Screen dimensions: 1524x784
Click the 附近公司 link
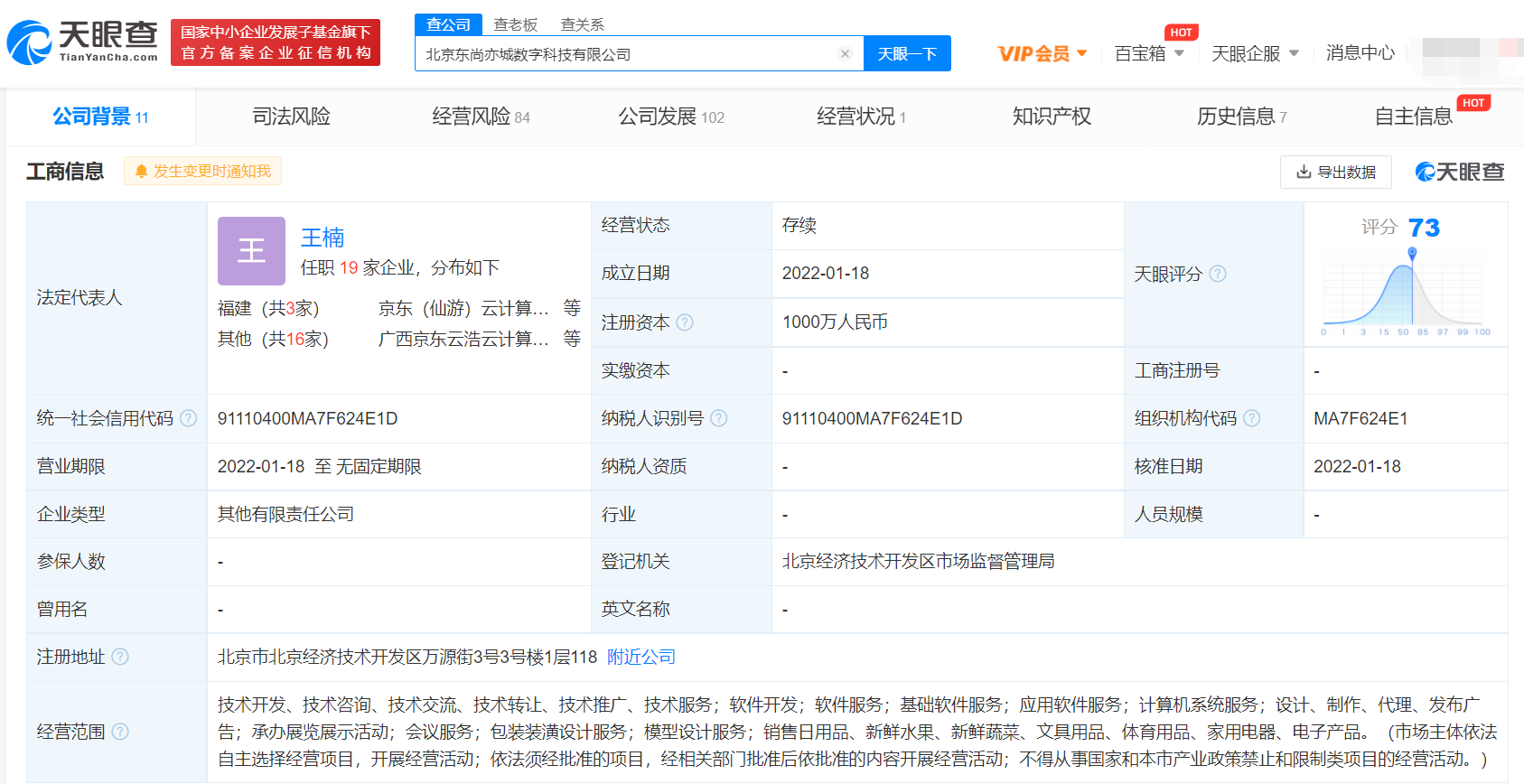[x=641, y=657]
